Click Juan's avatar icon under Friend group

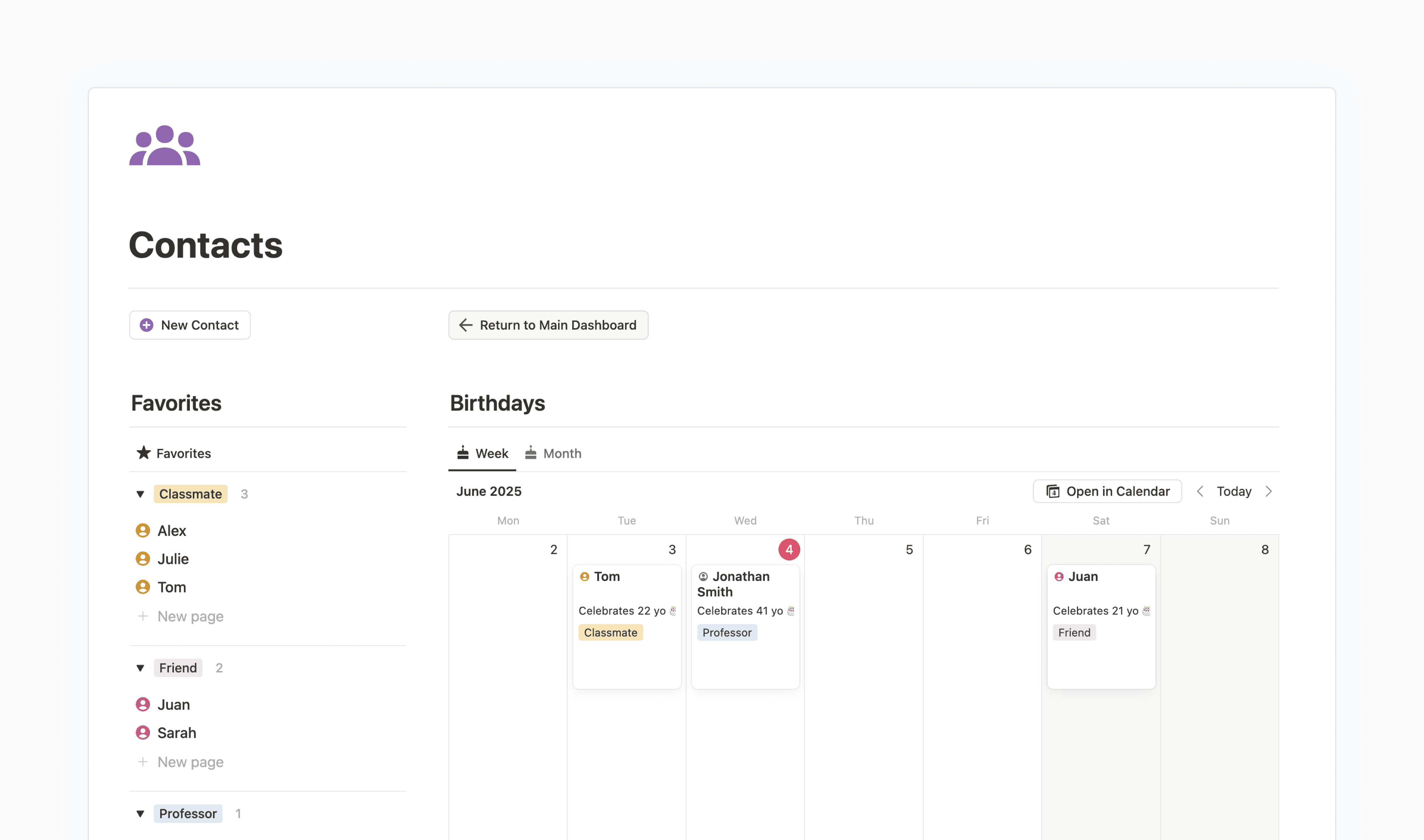tap(143, 704)
